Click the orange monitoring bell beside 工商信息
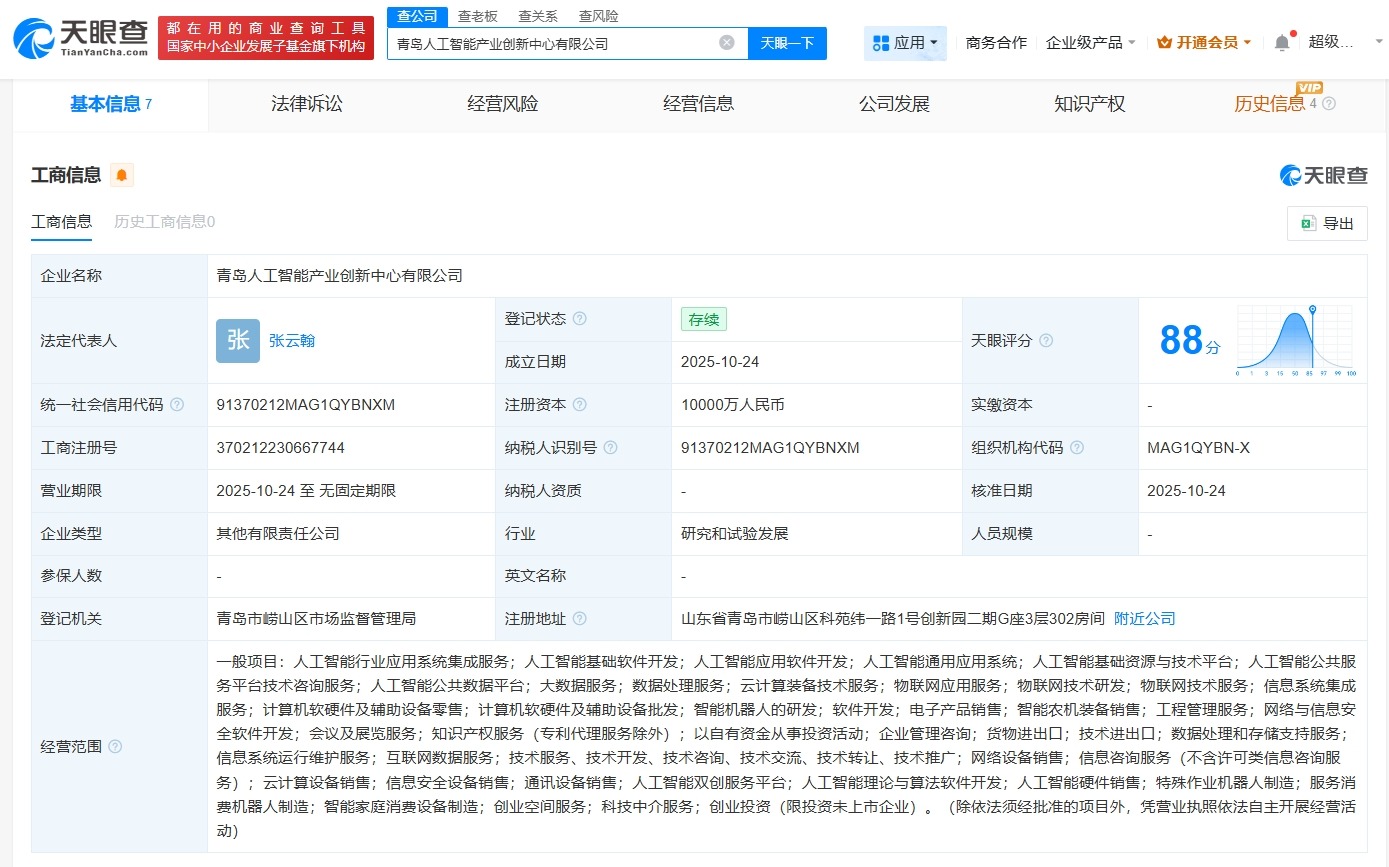 122,174
